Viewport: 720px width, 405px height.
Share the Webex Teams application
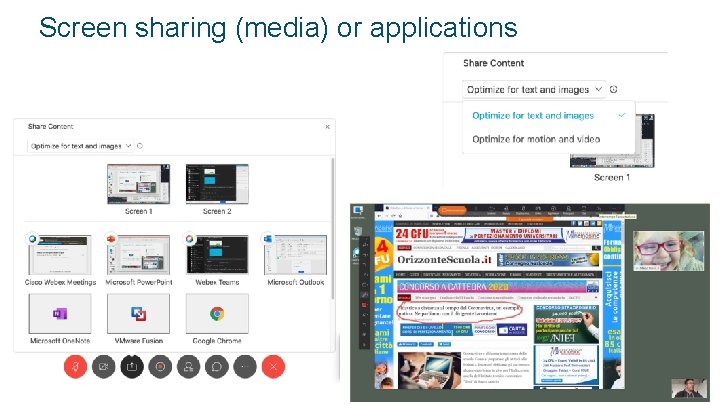point(217,255)
